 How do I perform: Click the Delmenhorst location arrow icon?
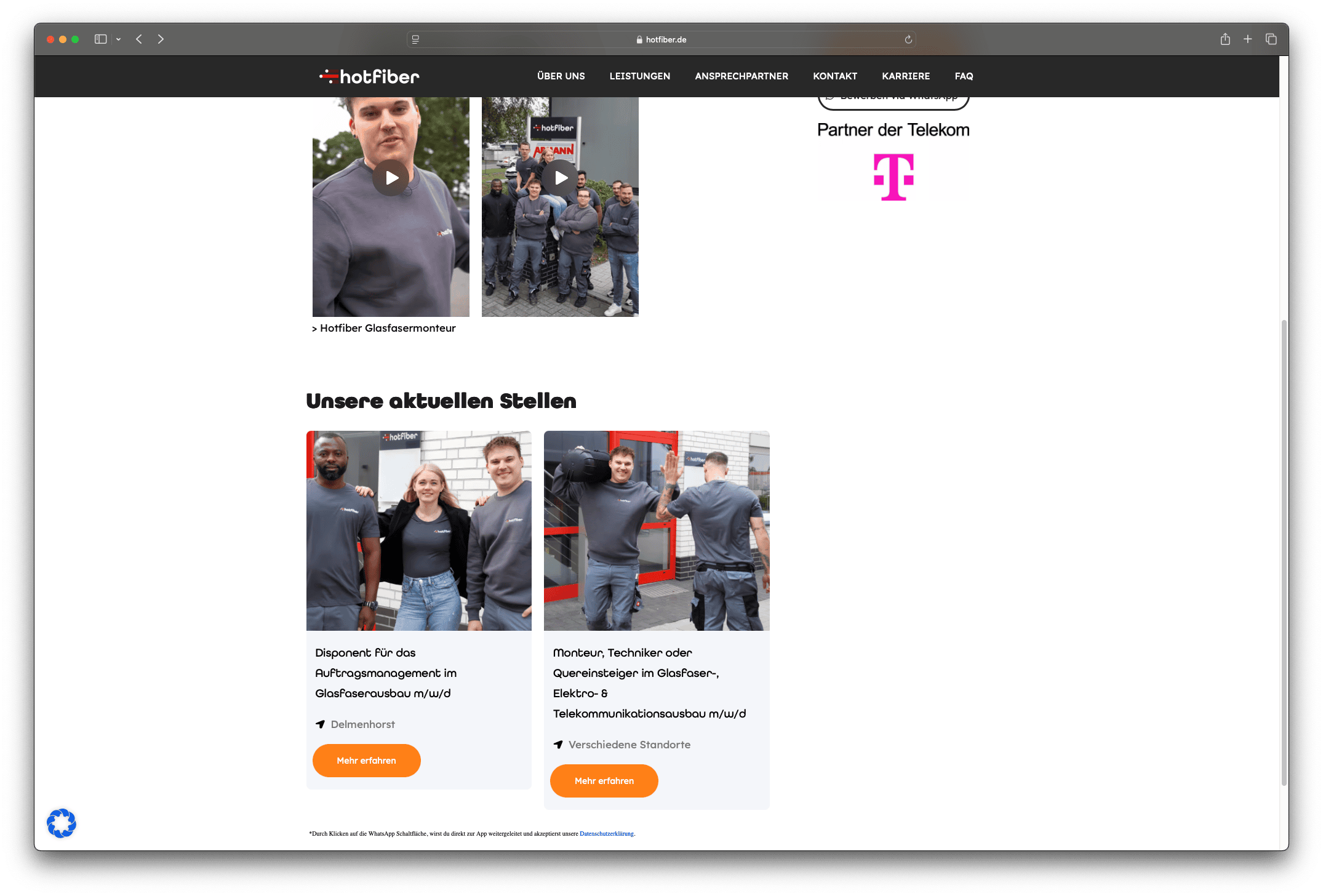click(320, 724)
